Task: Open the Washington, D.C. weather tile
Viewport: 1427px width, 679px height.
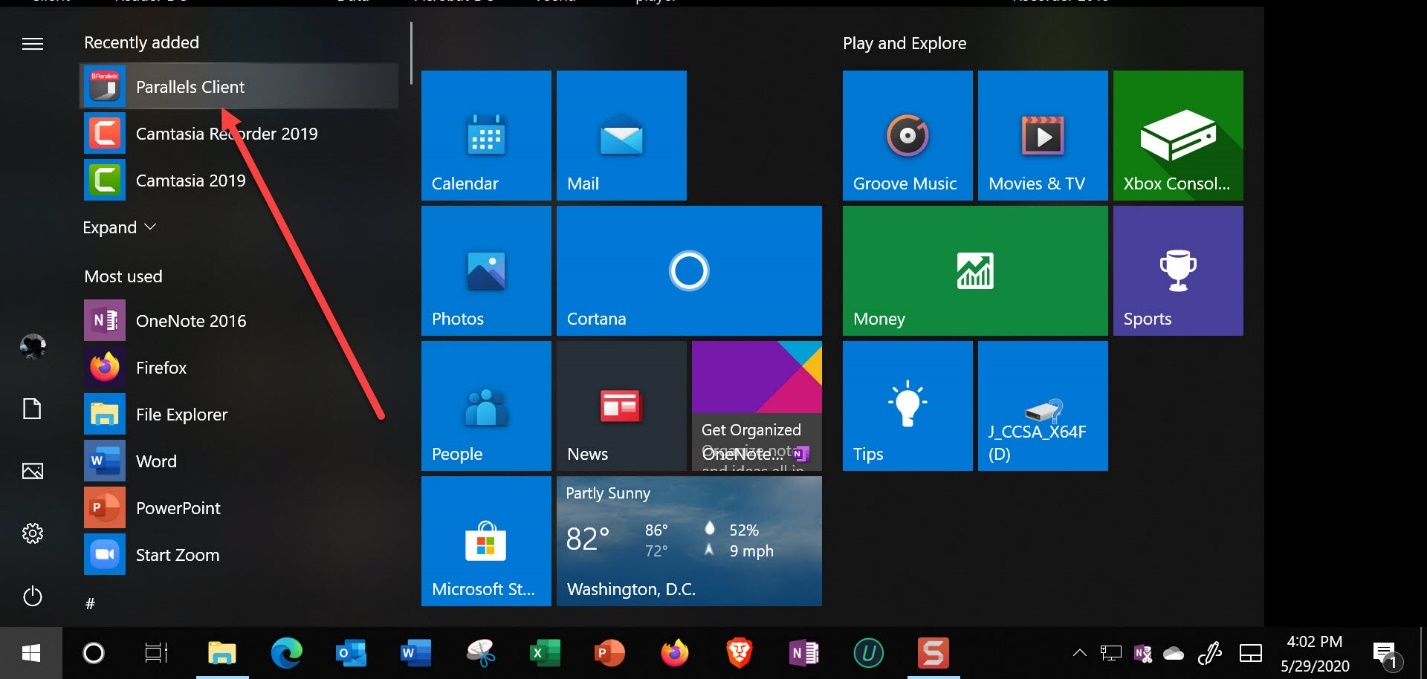Action: point(688,541)
